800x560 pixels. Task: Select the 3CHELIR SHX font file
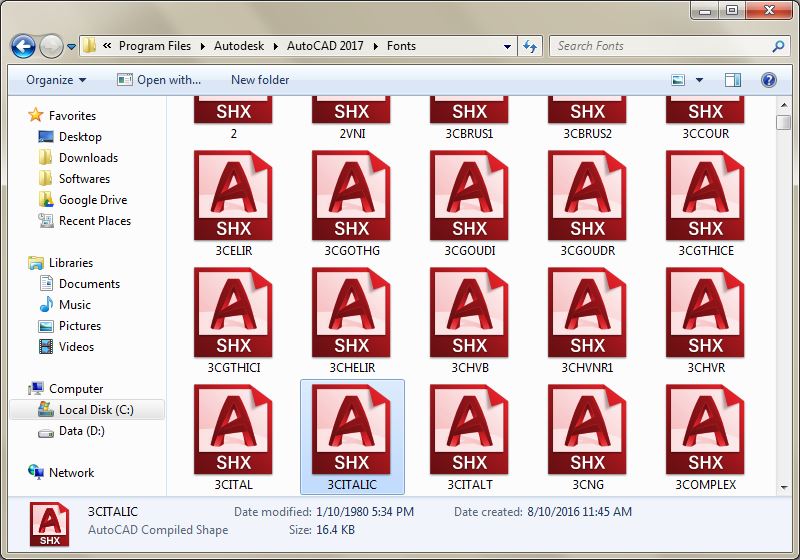point(352,320)
